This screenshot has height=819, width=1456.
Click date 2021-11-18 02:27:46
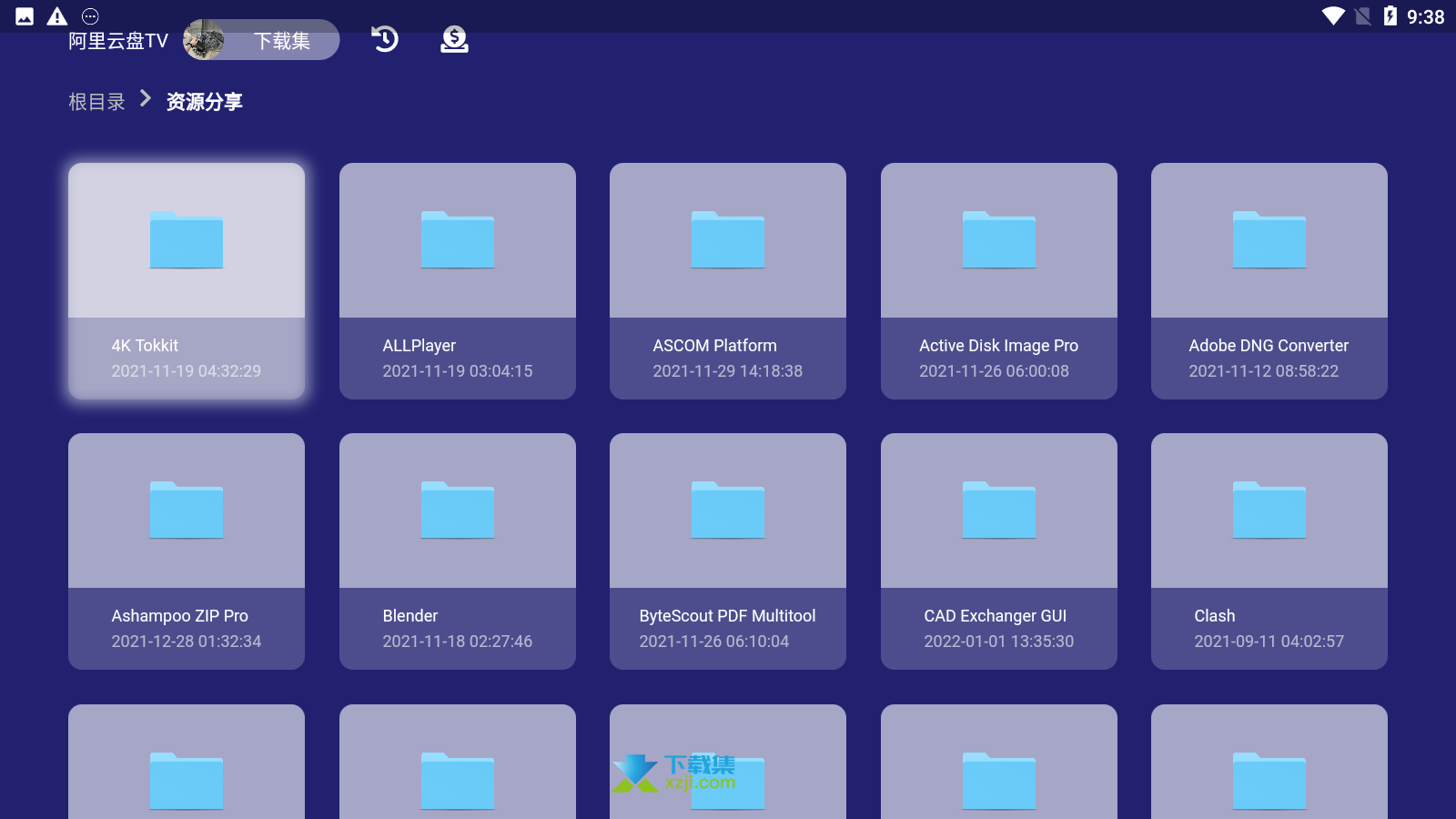(x=458, y=642)
